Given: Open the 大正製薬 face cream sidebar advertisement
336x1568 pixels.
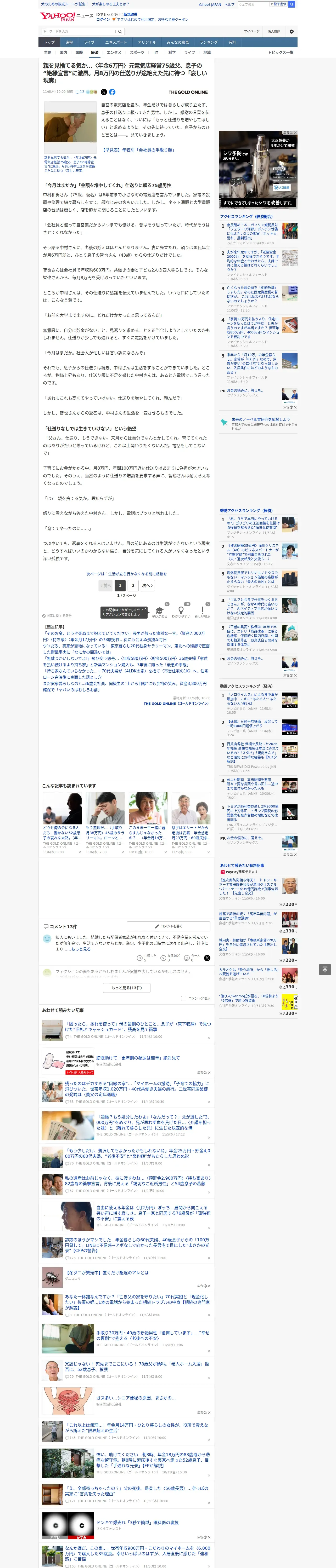Looking at the screenshot, I should 258,170.
